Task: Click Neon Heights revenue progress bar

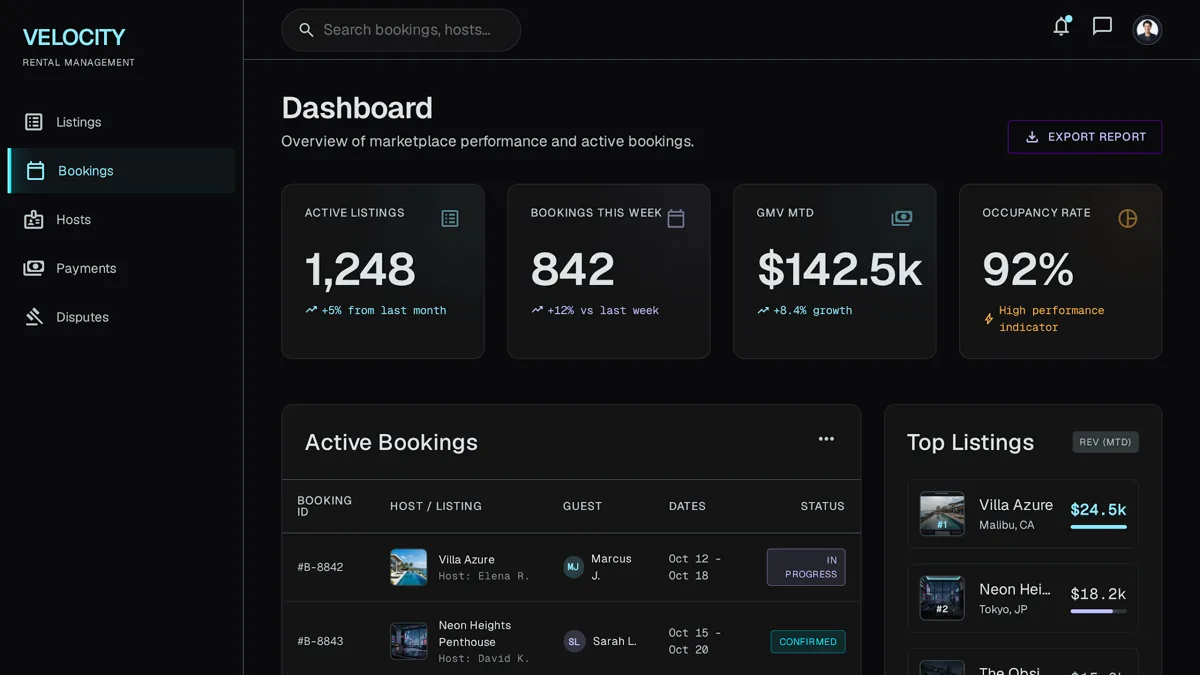Action: [x=1098, y=611]
